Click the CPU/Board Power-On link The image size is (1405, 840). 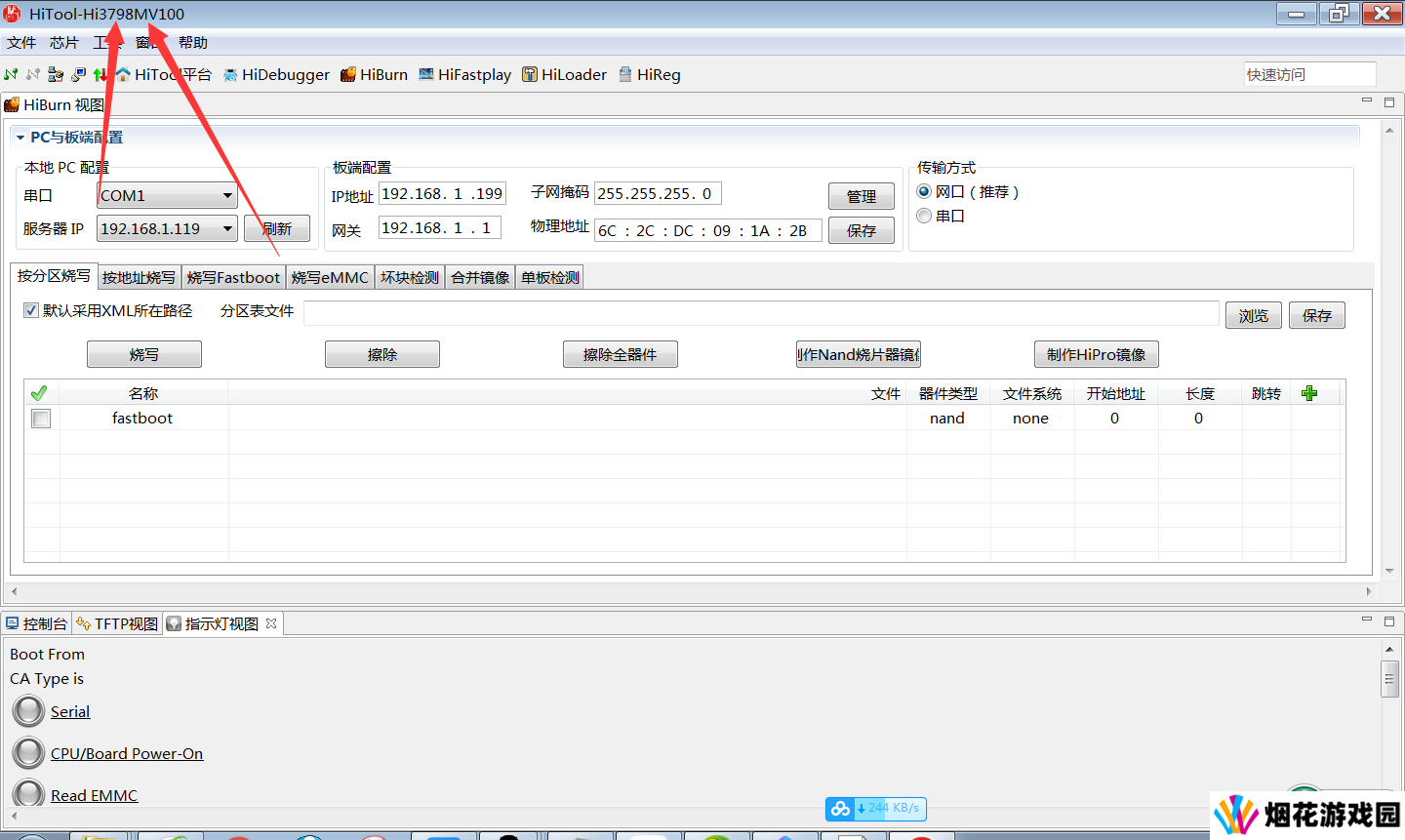(127, 754)
